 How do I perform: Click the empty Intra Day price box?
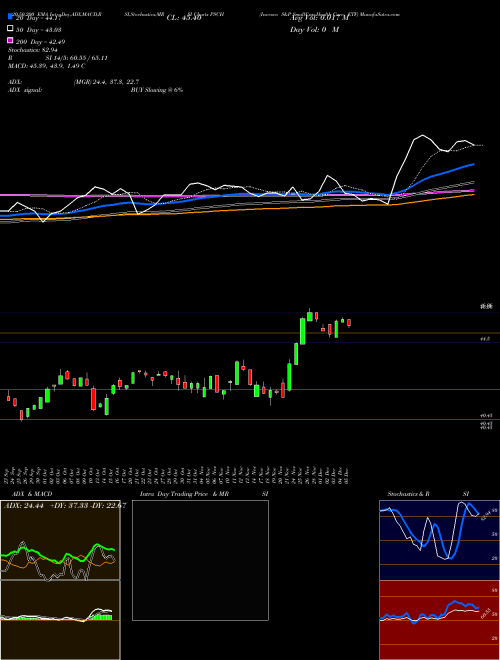[200, 560]
